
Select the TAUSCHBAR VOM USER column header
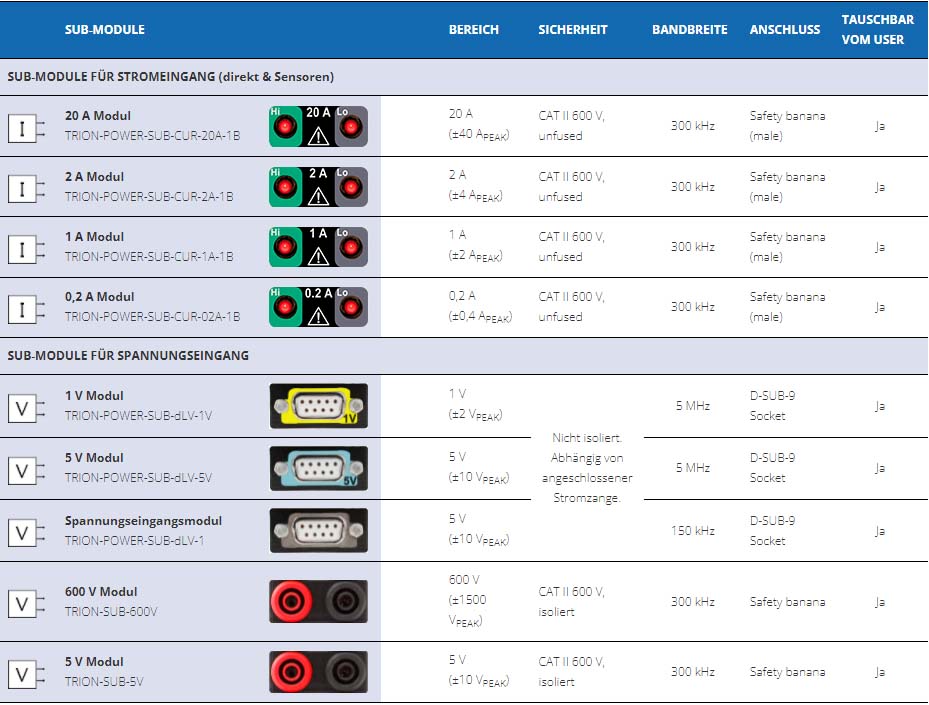tap(872, 30)
